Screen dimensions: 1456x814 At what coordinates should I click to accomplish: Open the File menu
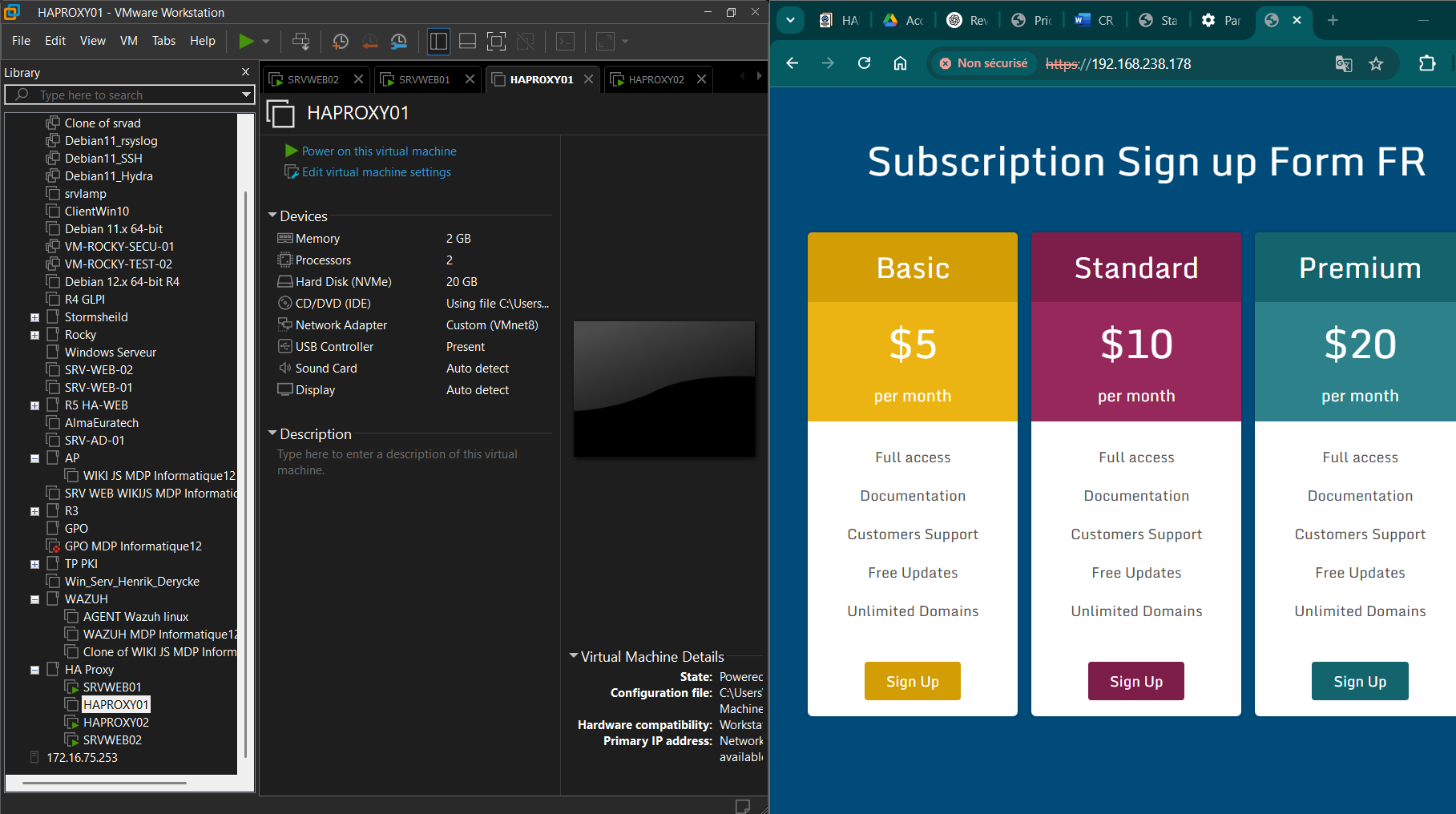[x=22, y=40]
